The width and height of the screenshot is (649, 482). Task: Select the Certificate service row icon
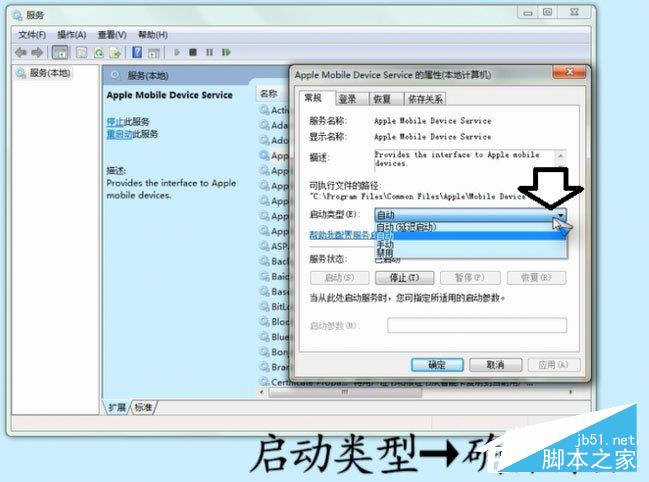264,381
